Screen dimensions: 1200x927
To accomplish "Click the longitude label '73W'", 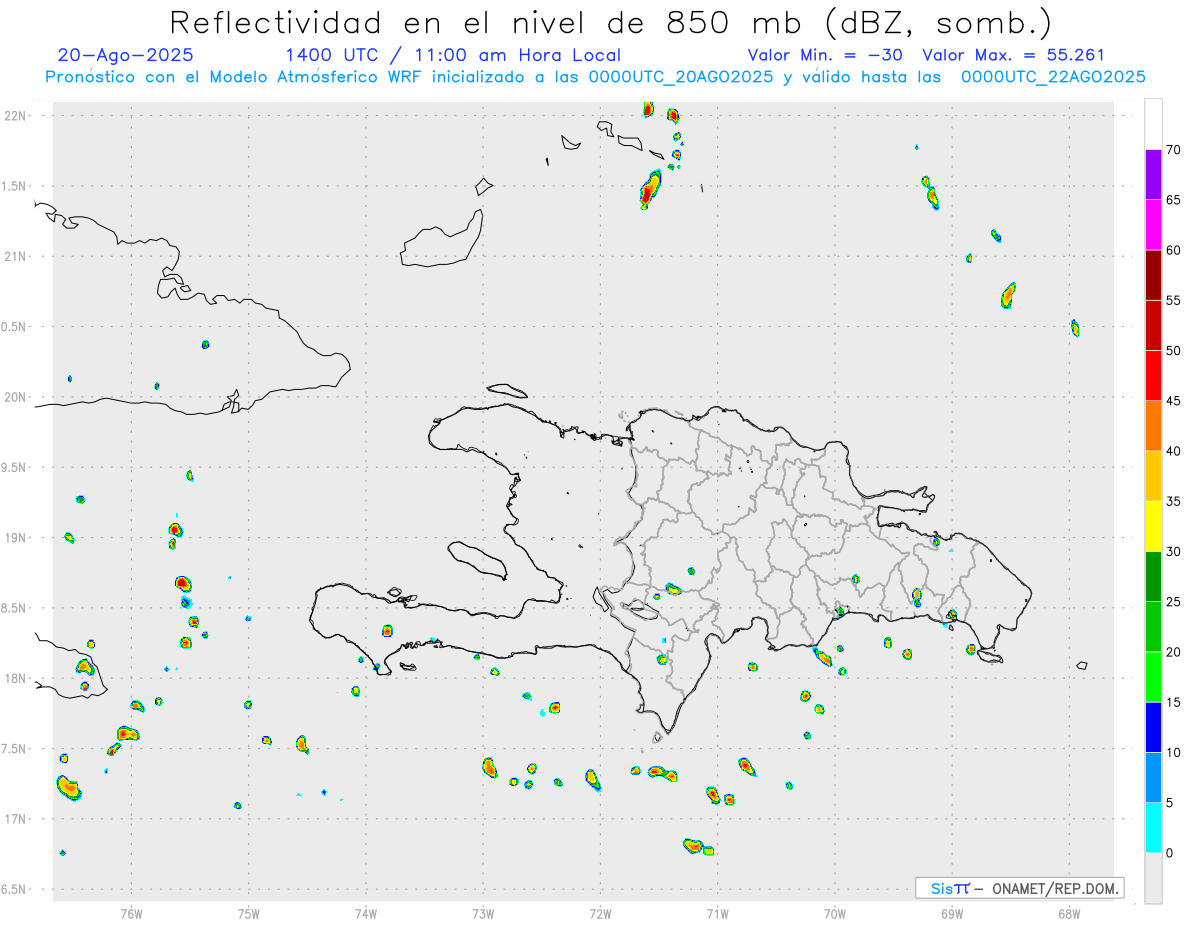I will click(483, 913).
